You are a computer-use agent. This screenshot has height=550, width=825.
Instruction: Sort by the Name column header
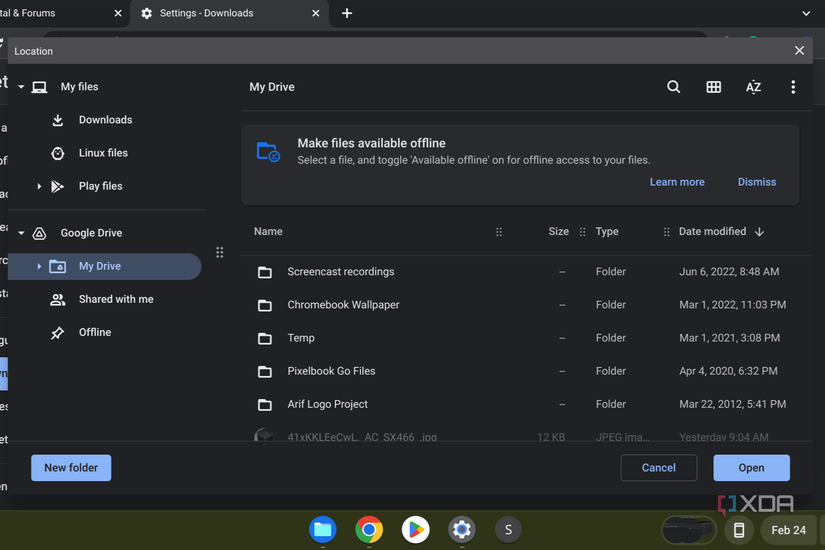tap(268, 232)
